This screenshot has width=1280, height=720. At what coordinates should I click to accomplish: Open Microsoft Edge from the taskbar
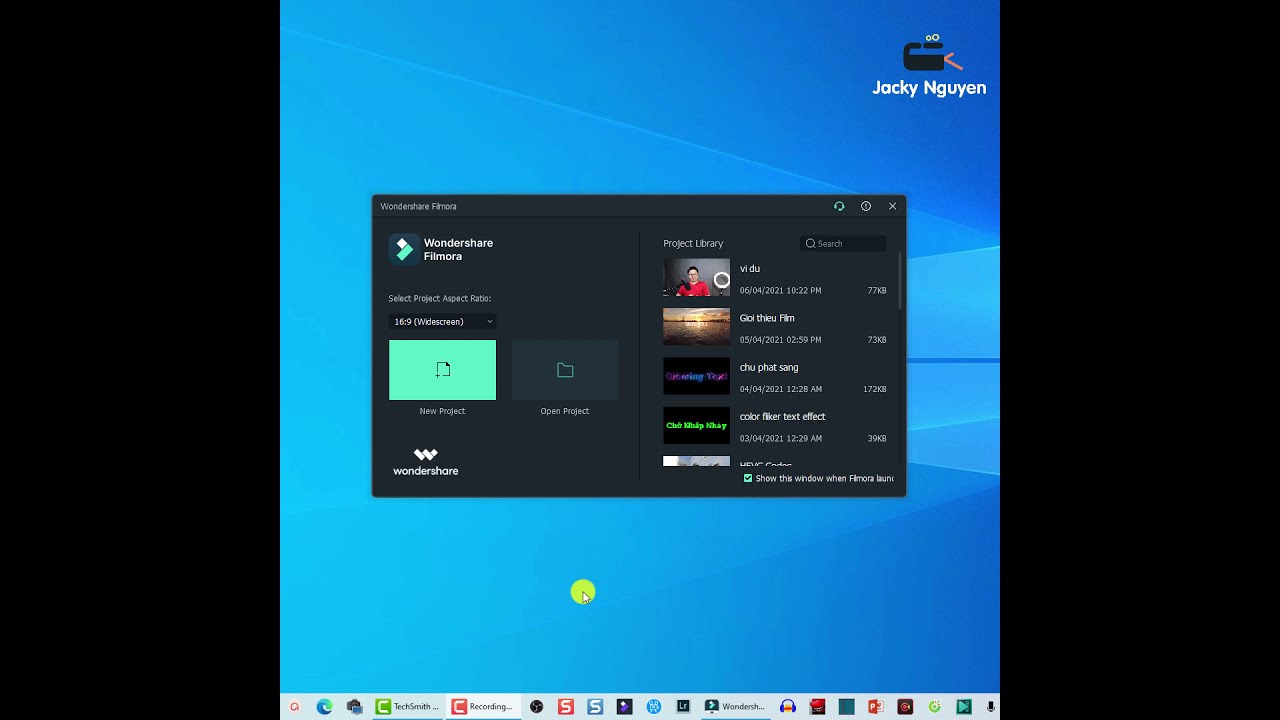pyautogui.click(x=324, y=706)
